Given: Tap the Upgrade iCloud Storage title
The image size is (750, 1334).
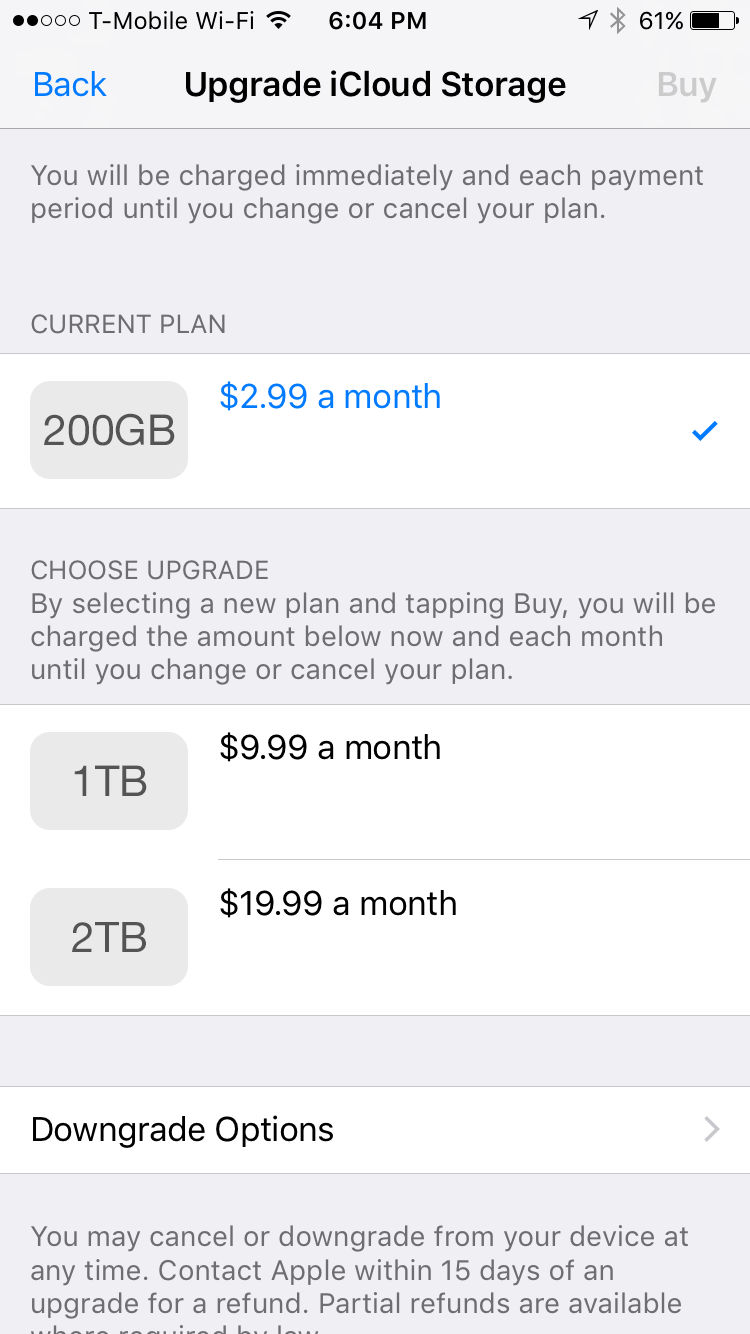Looking at the screenshot, I should 374,85.
